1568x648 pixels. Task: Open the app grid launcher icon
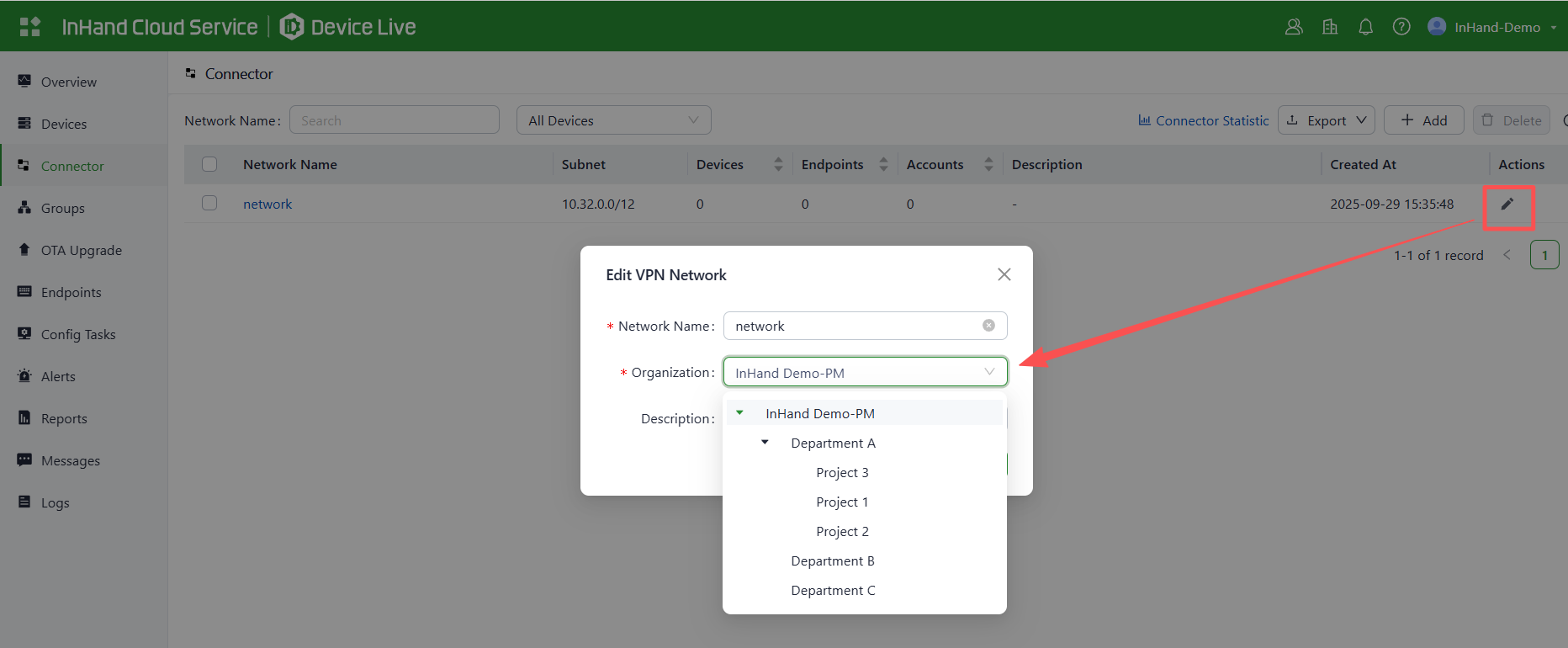[30, 27]
